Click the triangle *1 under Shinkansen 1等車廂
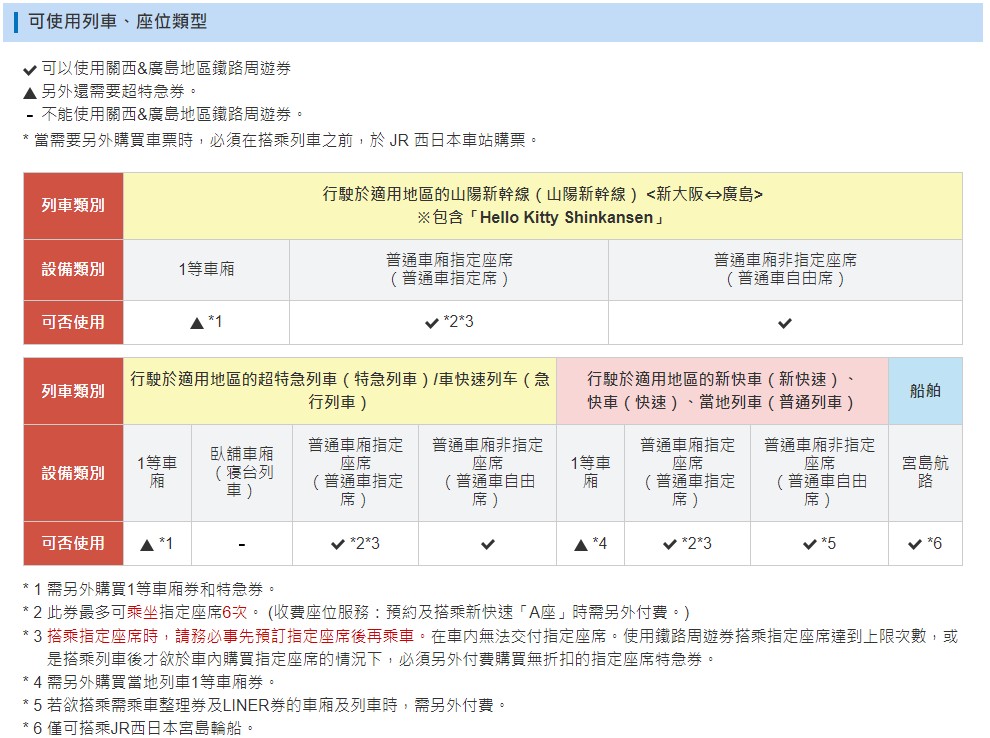The height and width of the screenshot is (738, 990). [206, 323]
